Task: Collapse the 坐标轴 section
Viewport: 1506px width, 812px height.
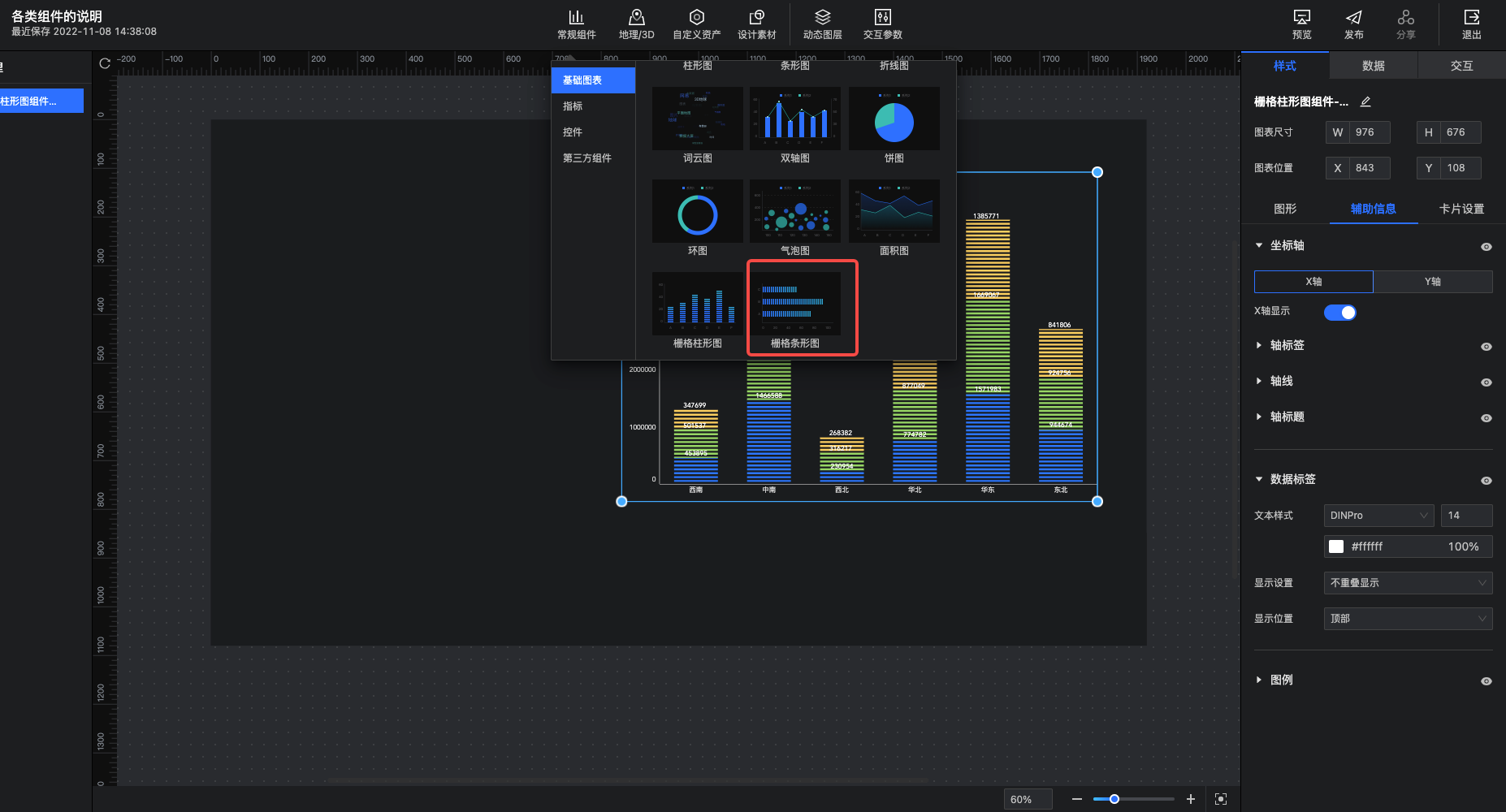Action: tap(1259, 245)
